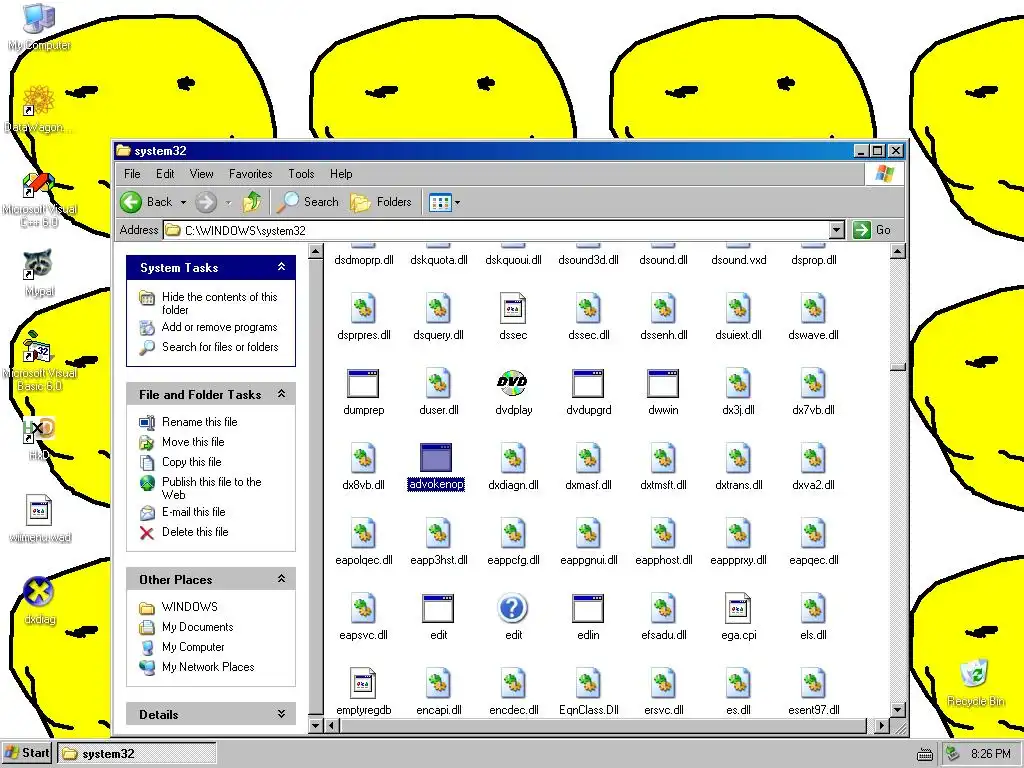Open the Edit menu
Image resolution: width=1024 pixels, height=768 pixels.
point(165,174)
